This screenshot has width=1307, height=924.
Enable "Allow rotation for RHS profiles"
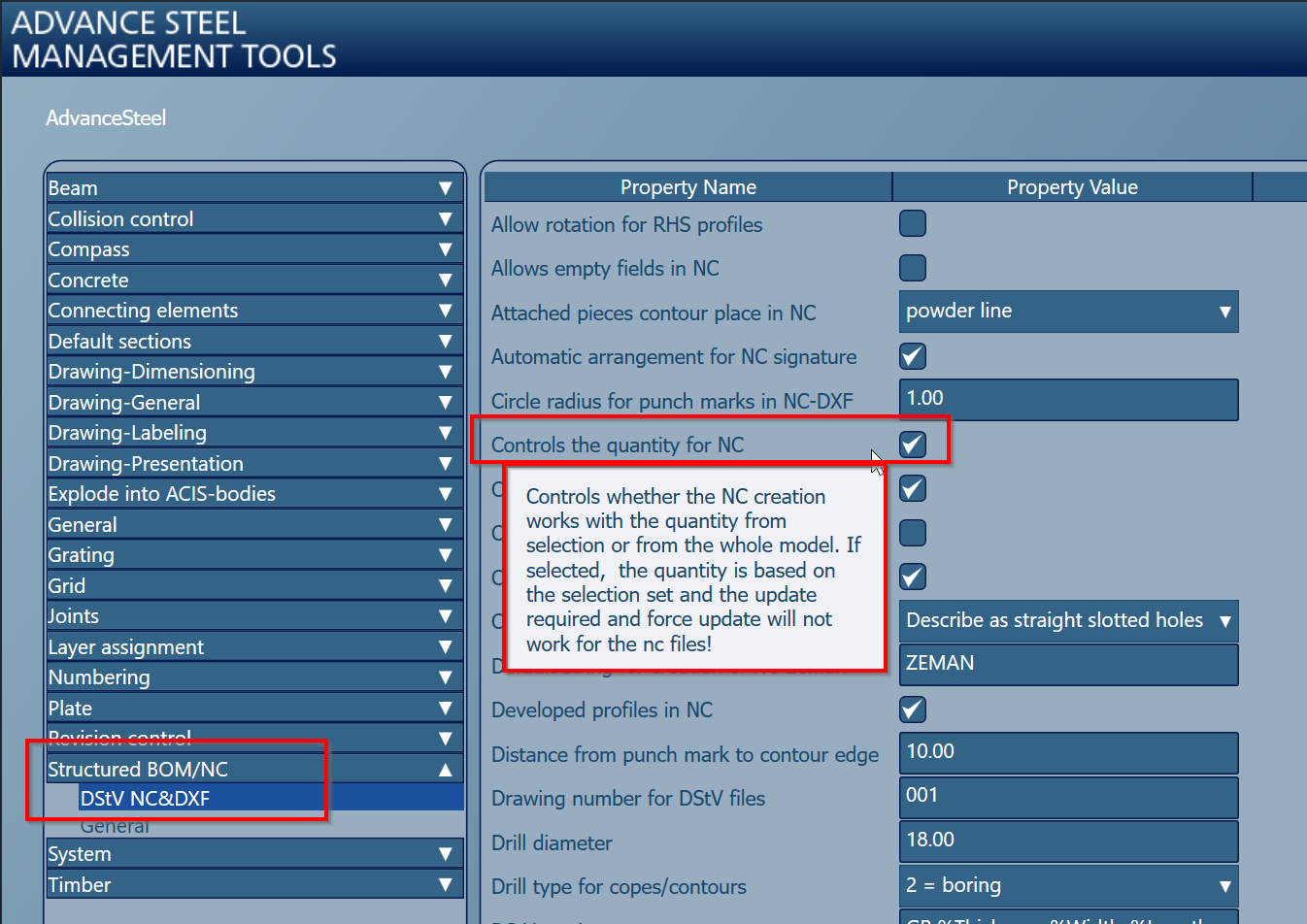(x=912, y=222)
